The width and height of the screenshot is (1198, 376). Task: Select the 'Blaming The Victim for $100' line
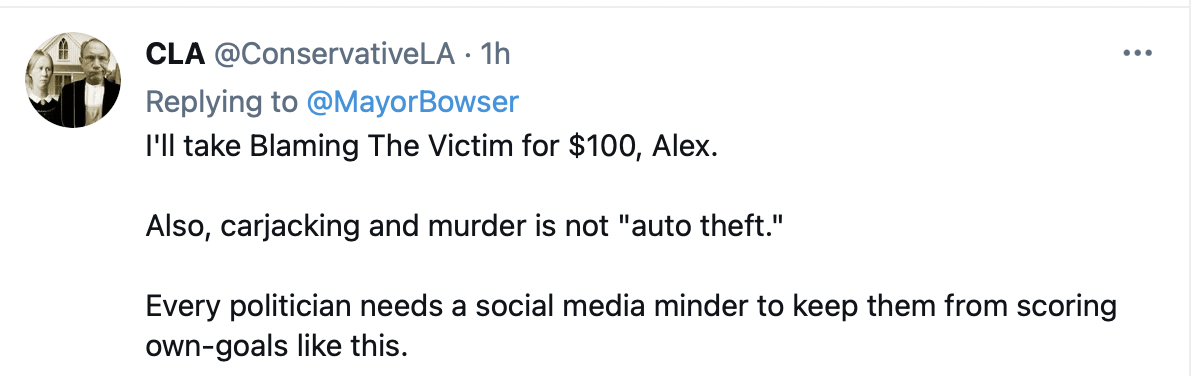pyautogui.click(x=432, y=146)
